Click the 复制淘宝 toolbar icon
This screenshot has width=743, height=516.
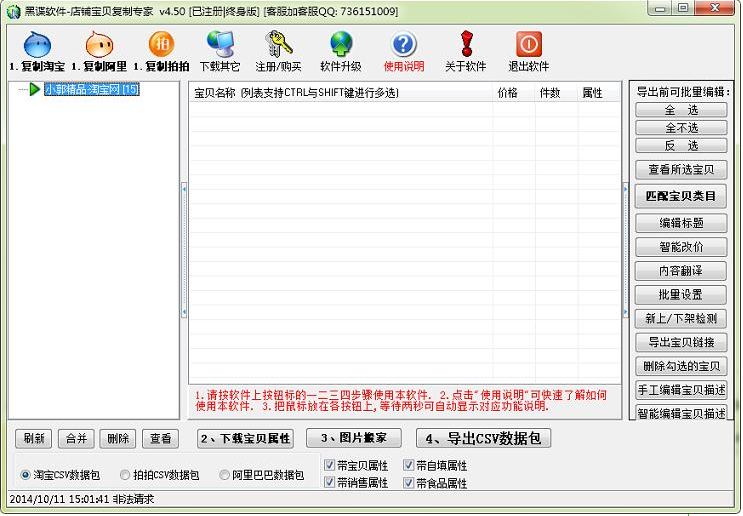(x=37, y=46)
